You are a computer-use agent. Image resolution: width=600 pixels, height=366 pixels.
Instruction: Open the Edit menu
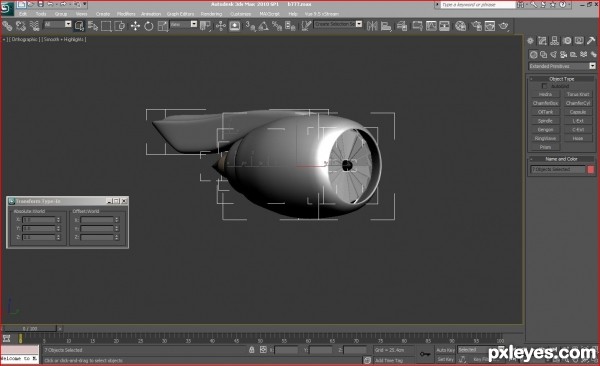click(x=23, y=14)
